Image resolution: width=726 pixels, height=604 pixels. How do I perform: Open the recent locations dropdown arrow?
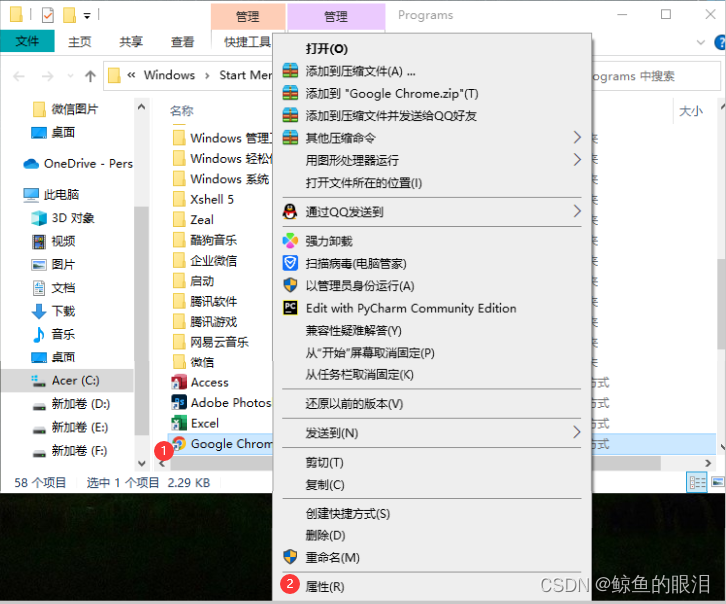(x=70, y=76)
